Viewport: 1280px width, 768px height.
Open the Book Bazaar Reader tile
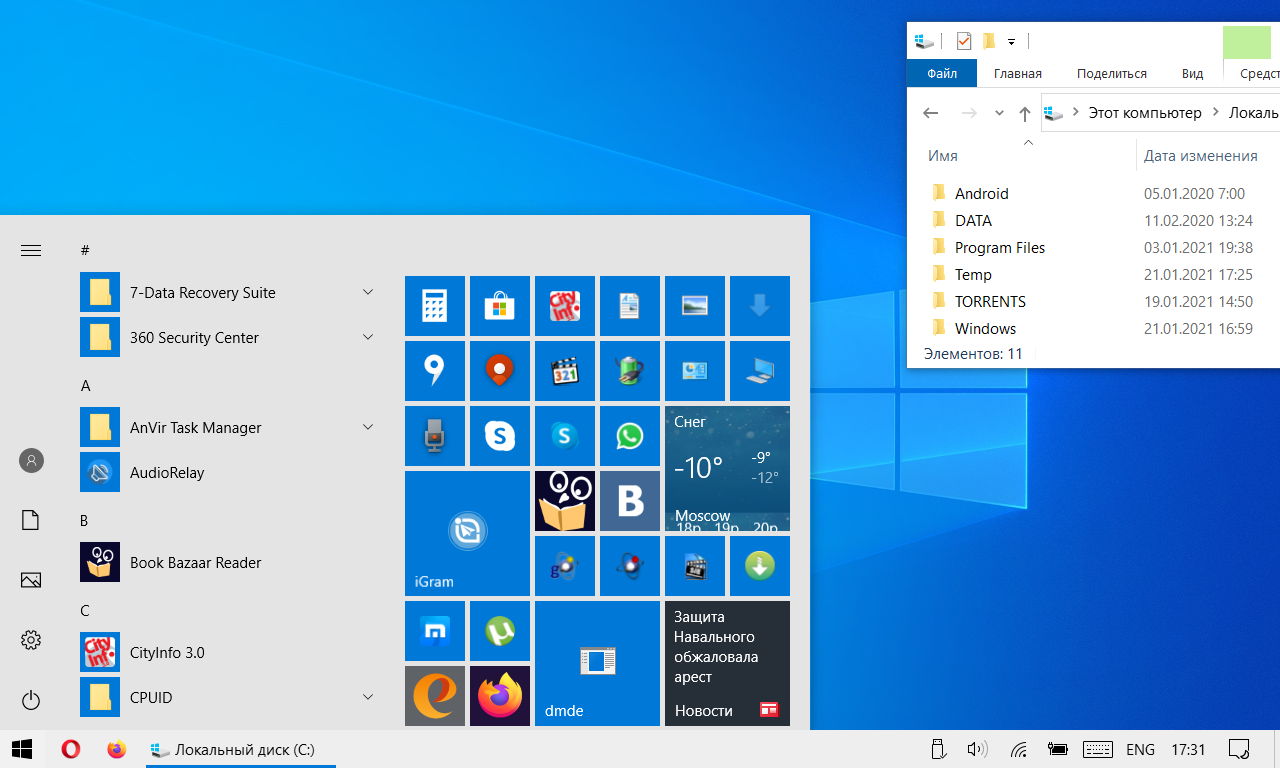coord(564,501)
